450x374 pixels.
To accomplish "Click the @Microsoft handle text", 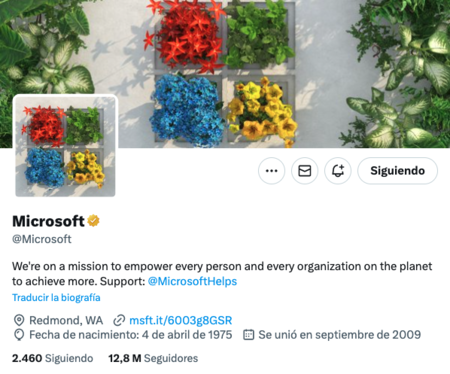I will coord(42,239).
